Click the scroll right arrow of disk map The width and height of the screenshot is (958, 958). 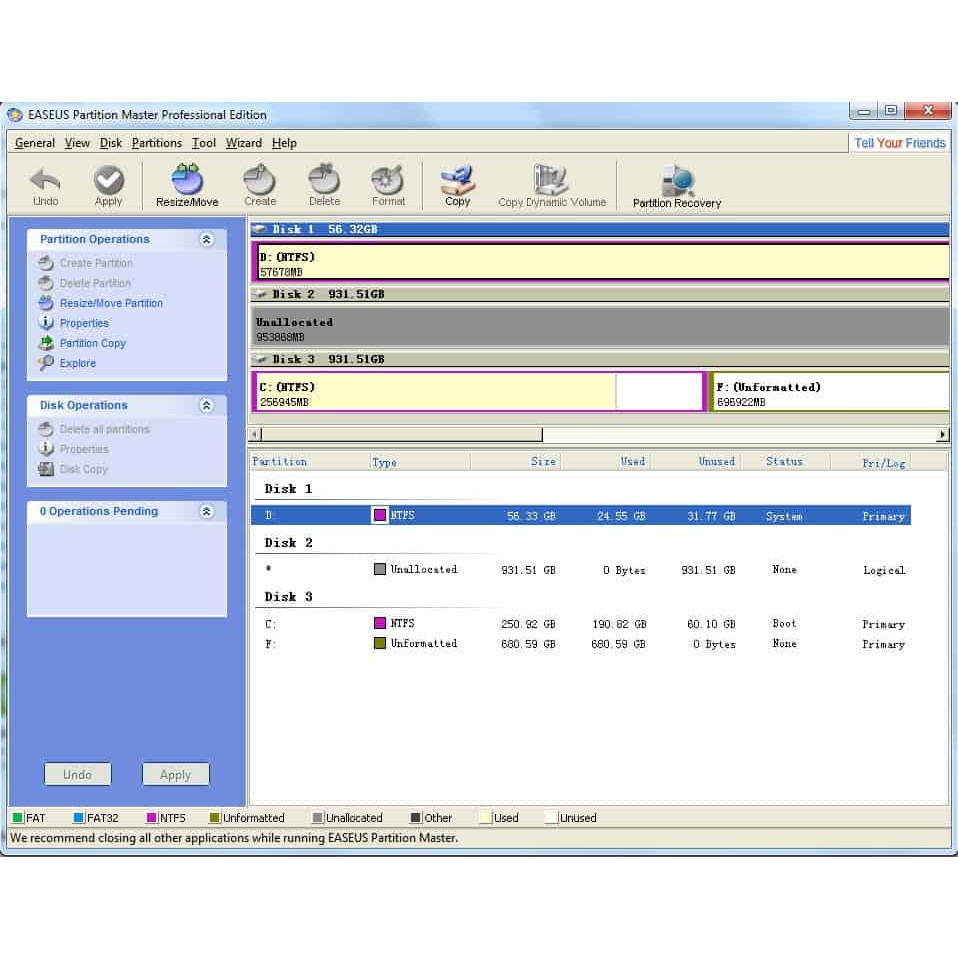(941, 435)
